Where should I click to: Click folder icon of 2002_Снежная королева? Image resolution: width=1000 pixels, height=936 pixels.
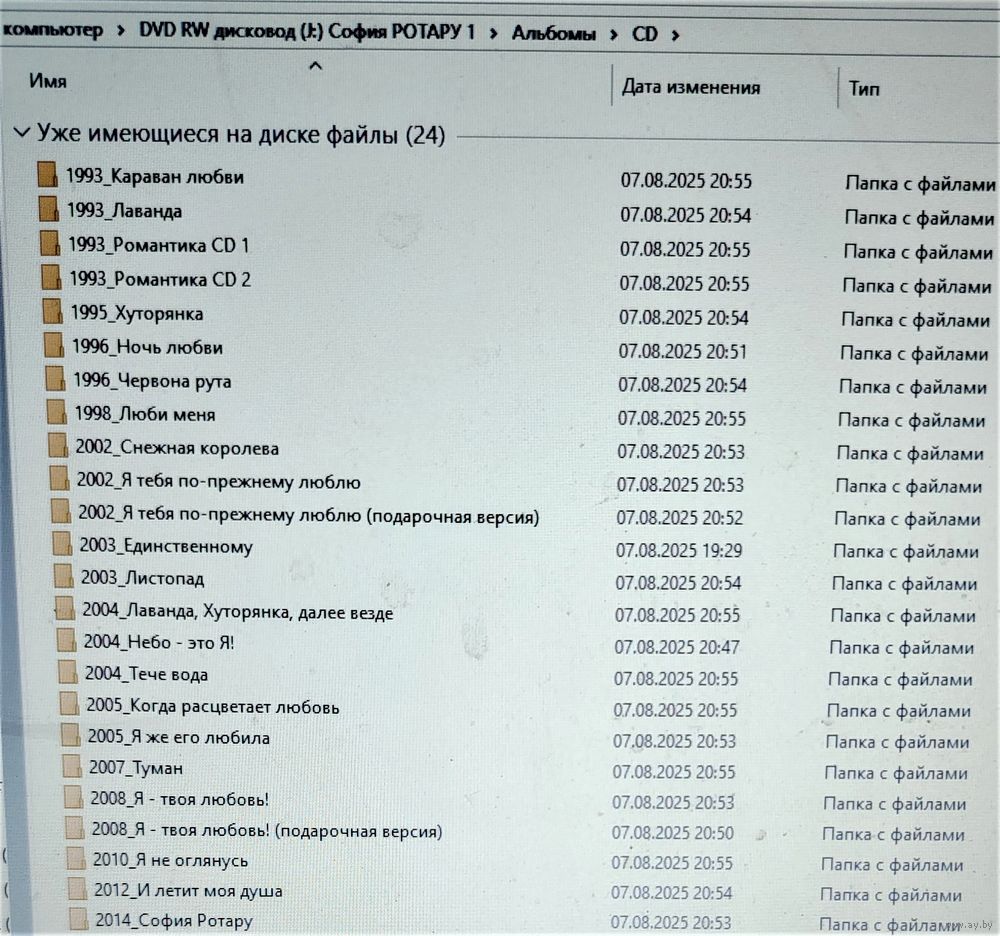58,445
